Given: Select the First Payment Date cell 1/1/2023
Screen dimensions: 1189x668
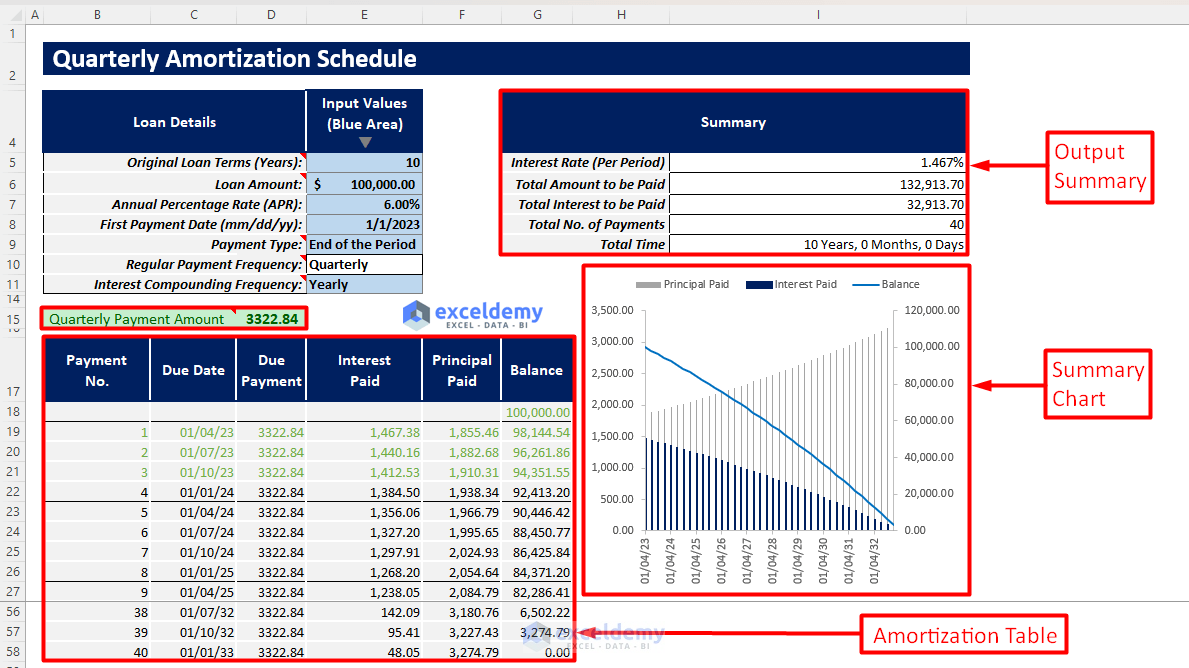Looking at the screenshot, I should (x=363, y=224).
